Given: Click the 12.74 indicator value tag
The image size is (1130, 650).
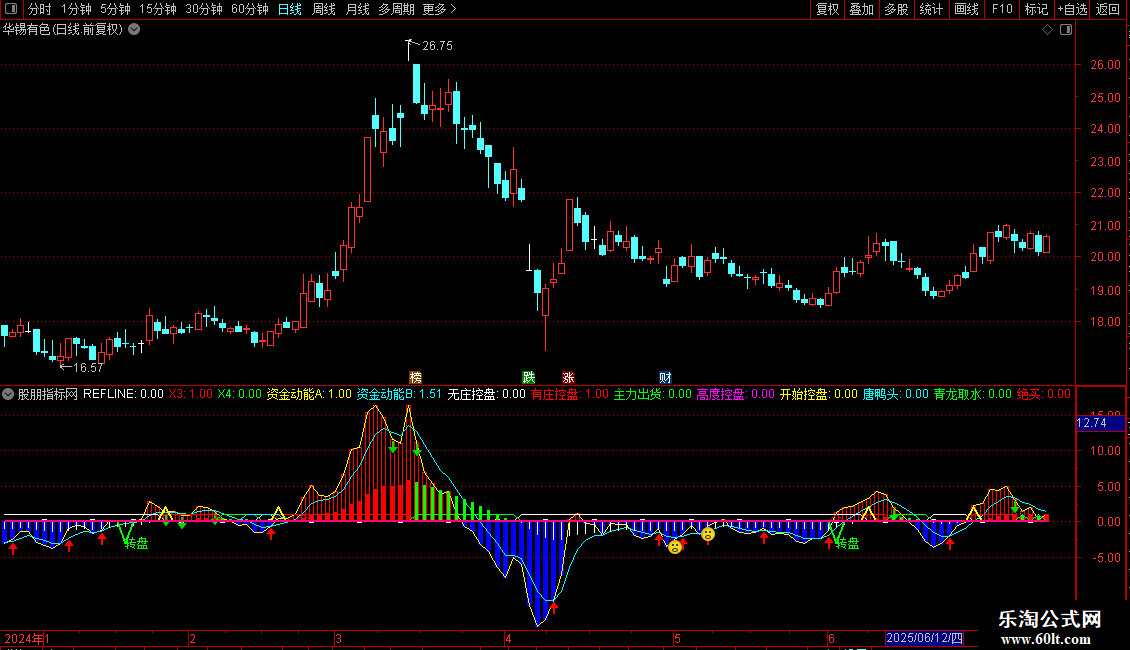Looking at the screenshot, I should 1100,423.
